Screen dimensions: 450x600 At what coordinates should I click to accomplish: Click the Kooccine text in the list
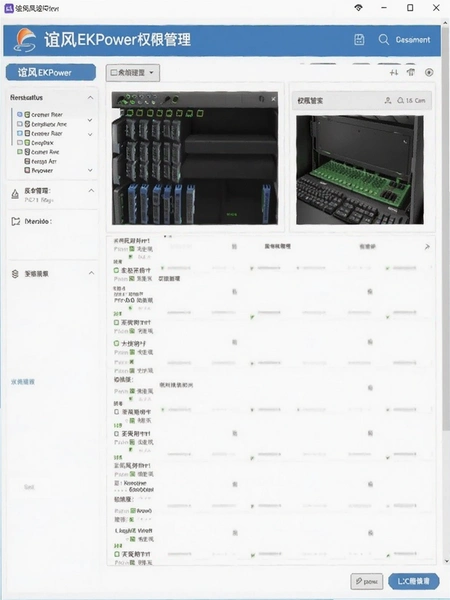click(x=135, y=483)
